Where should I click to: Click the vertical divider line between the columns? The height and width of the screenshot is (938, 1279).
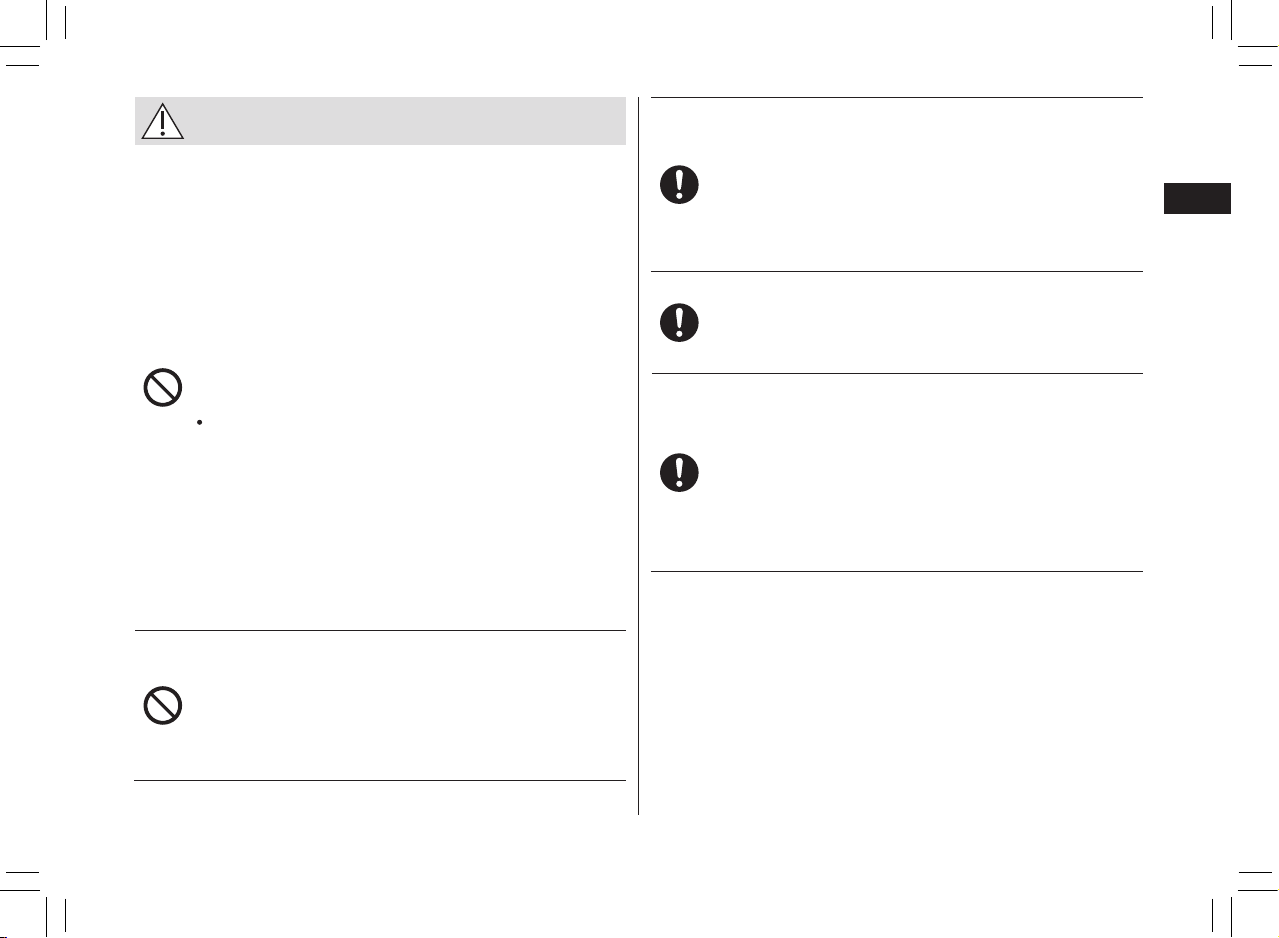coord(638,456)
